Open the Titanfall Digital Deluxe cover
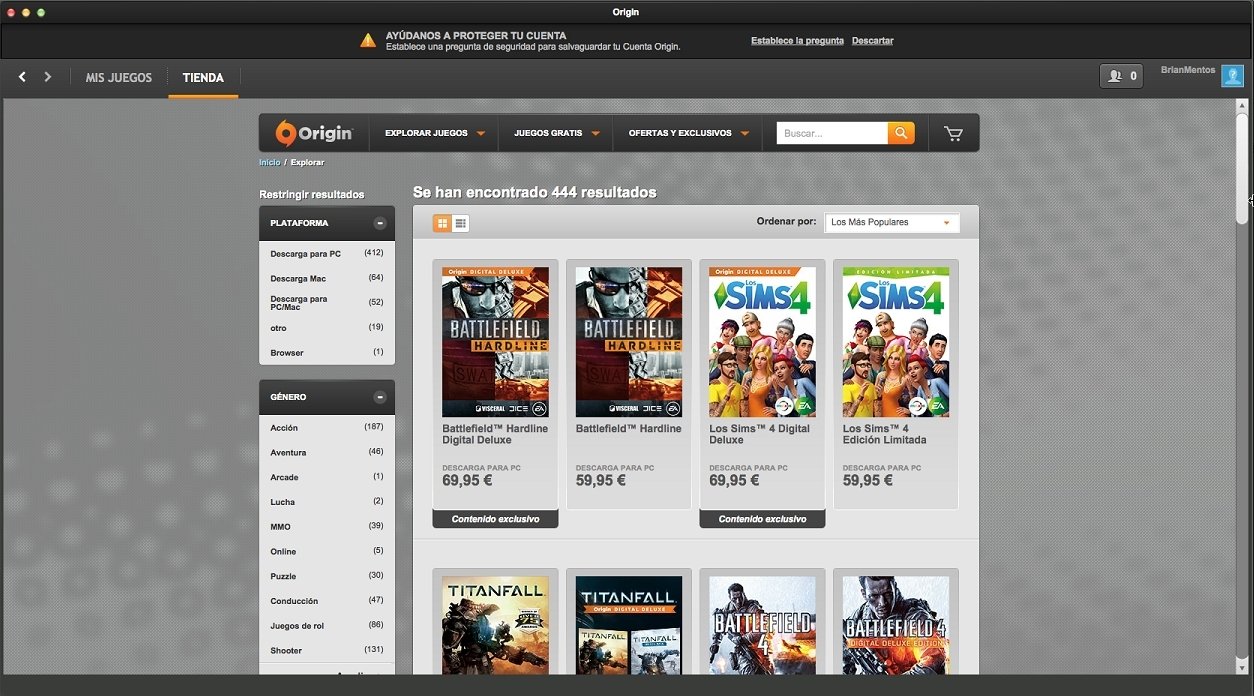This screenshot has height=696, width=1254. coord(629,625)
